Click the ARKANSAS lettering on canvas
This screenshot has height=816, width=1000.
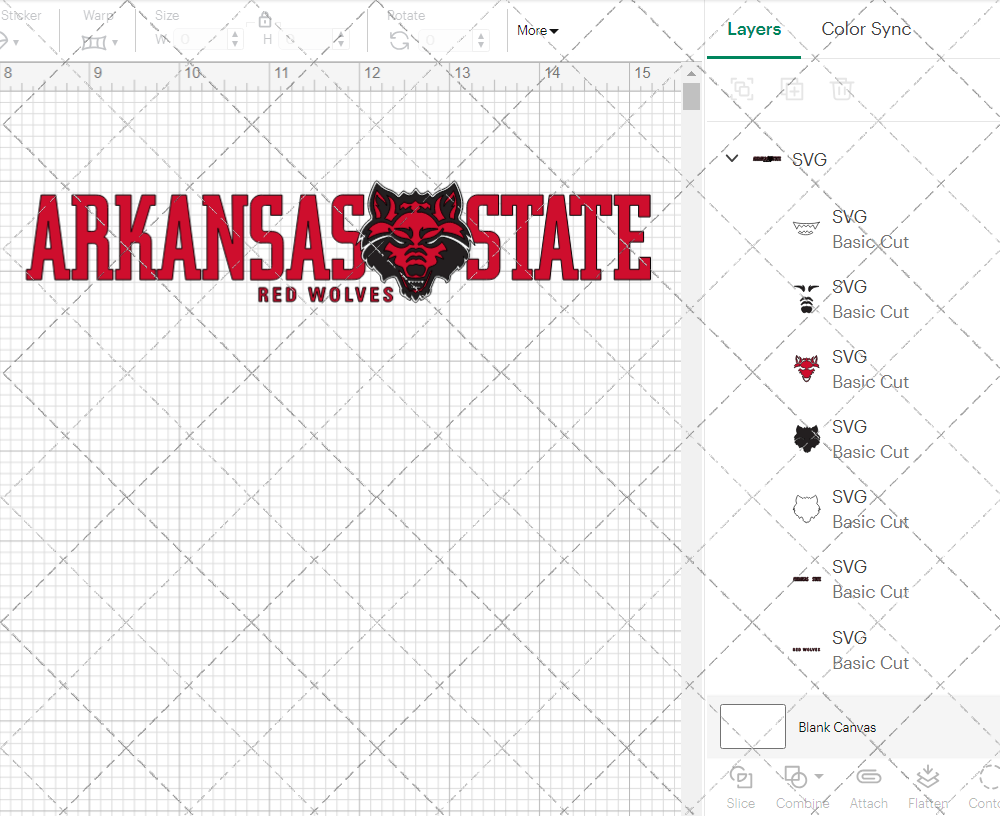[195, 237]
